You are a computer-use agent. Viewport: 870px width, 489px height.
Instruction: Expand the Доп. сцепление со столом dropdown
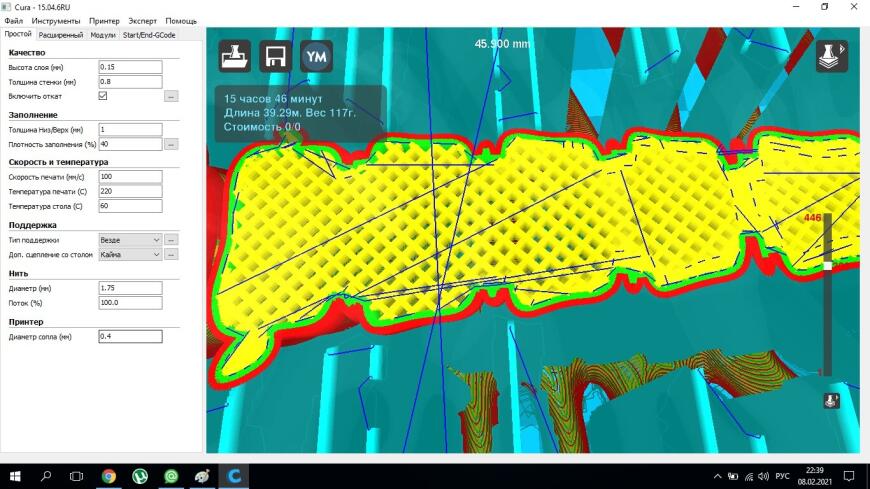pyautogui.click(x=130, y=254)
